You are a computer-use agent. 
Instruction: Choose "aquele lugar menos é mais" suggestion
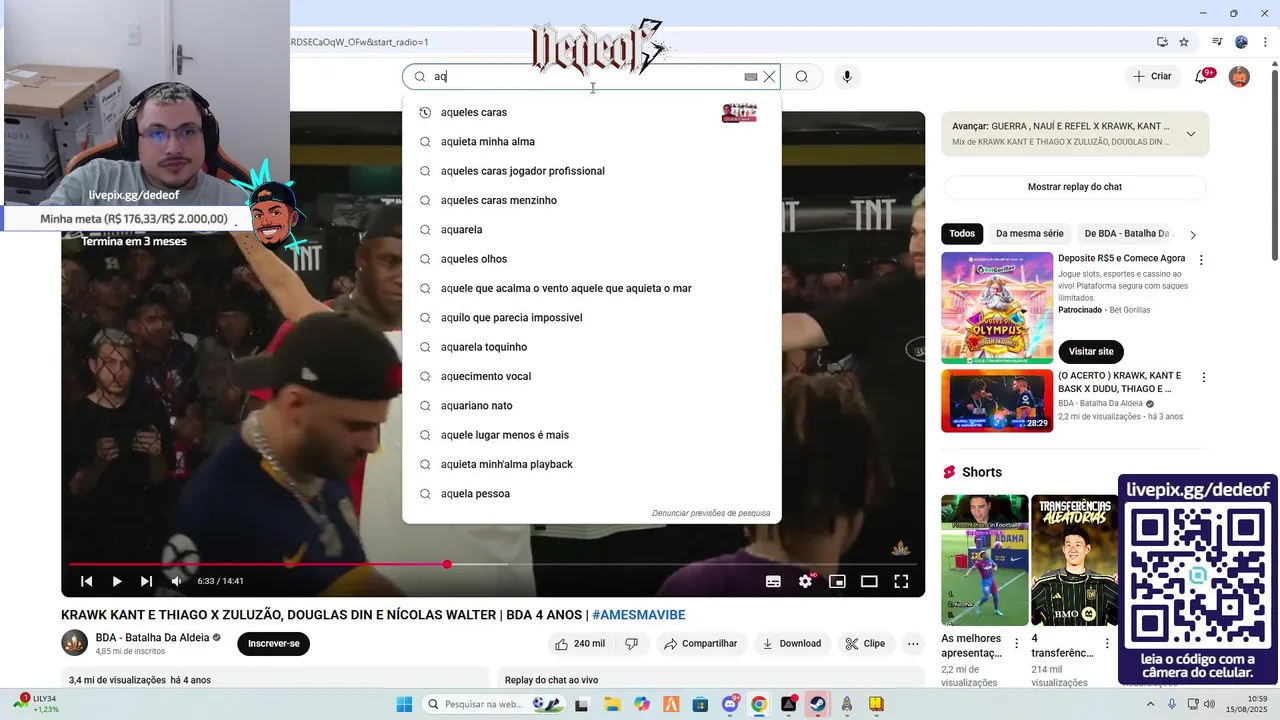tap(591, 435)
